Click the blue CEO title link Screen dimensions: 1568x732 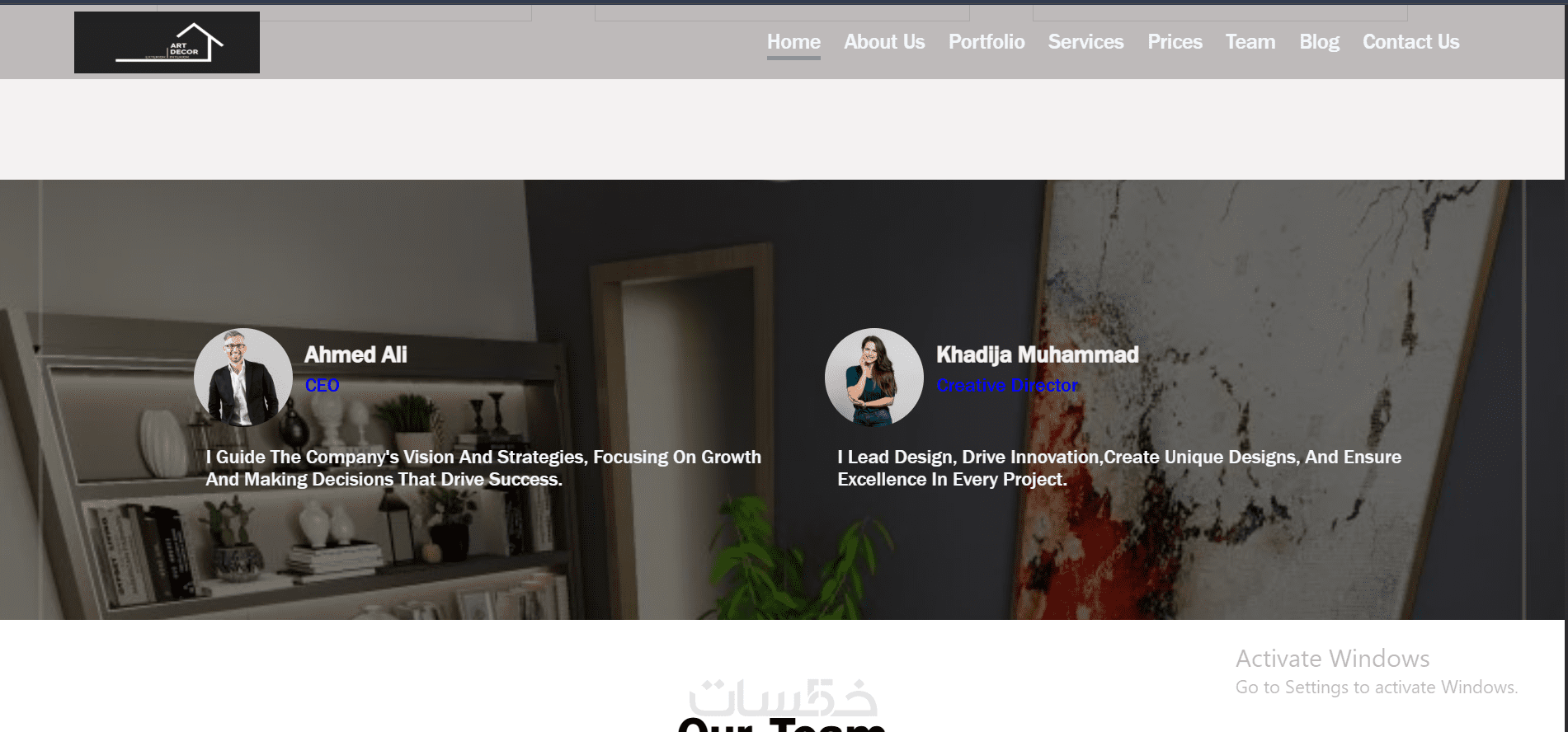(322, 385)
